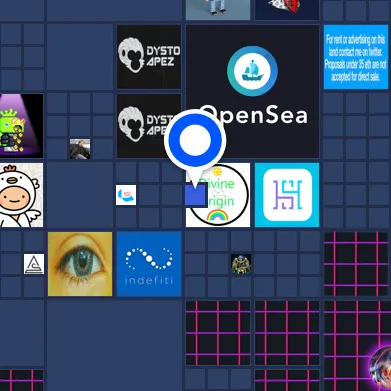The width and height of the screenshot is (391, 391).
Task: Click the small blue cap icon parcel
Action: [126, 195]
